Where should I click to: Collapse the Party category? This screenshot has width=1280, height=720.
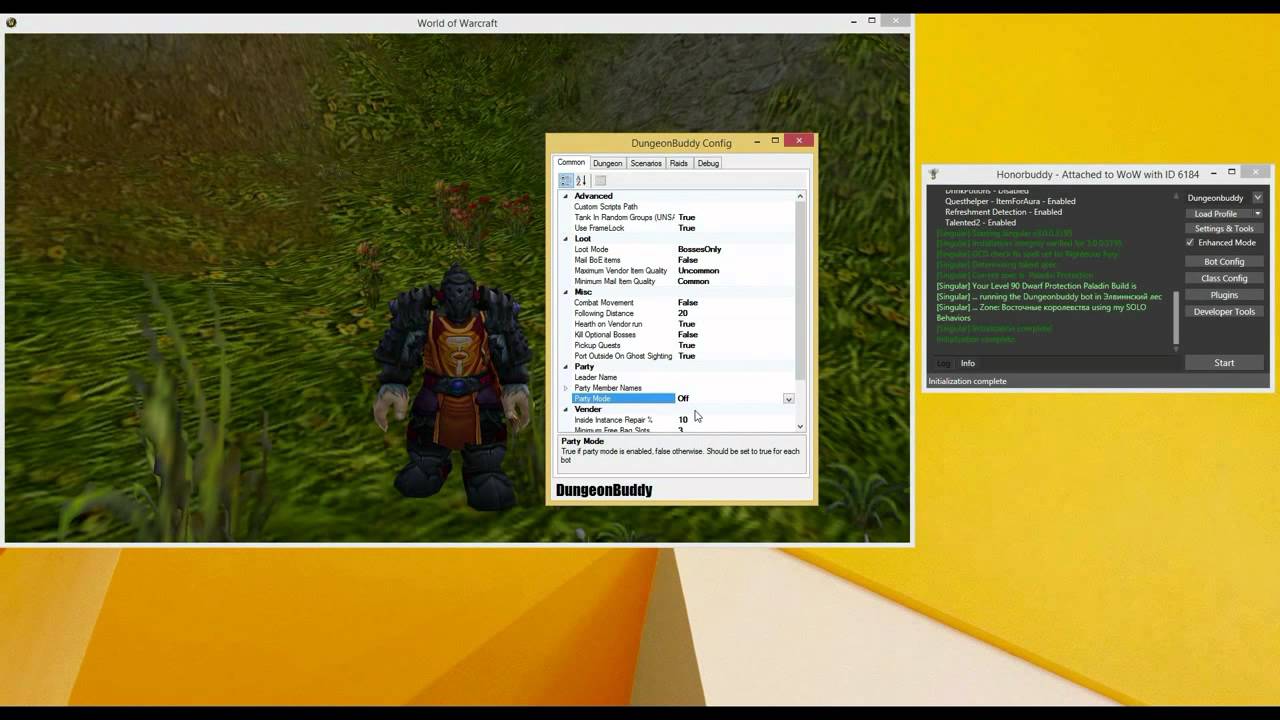[x=565, y=367]
